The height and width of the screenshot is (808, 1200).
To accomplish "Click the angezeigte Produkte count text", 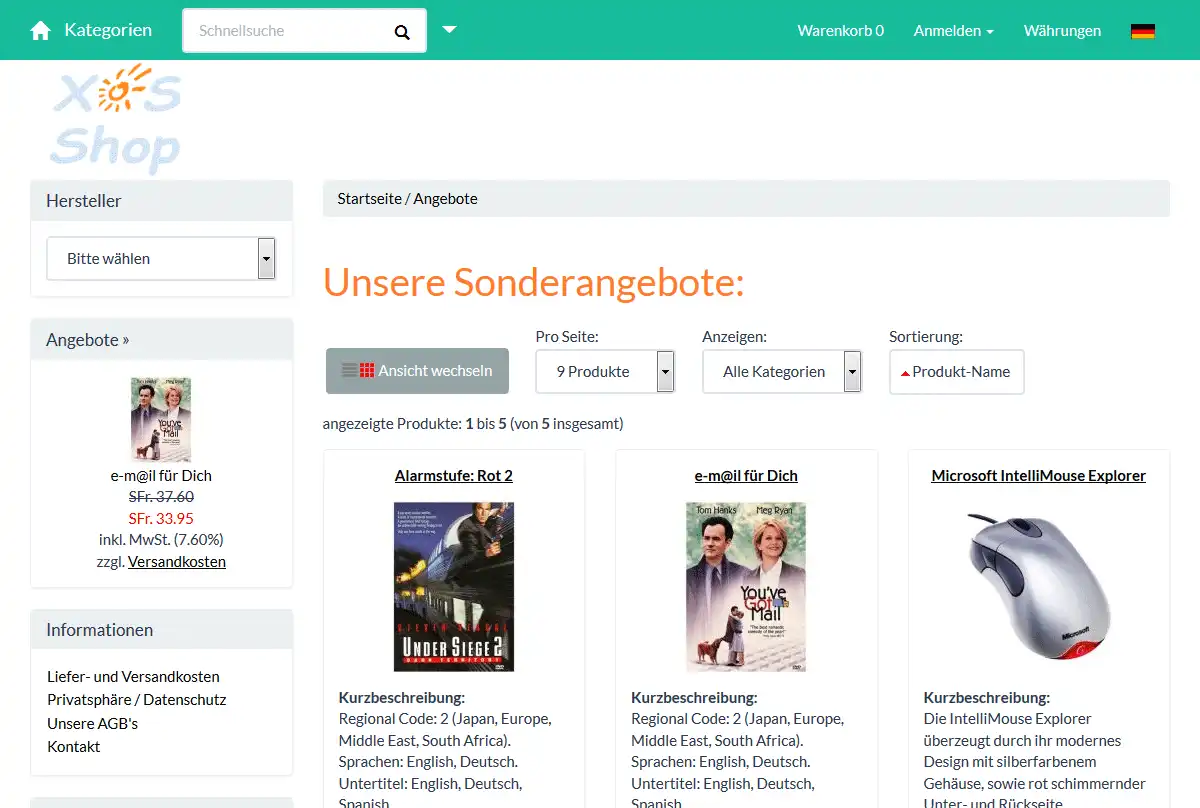I will pyautogui.click(x=473, y=424).
